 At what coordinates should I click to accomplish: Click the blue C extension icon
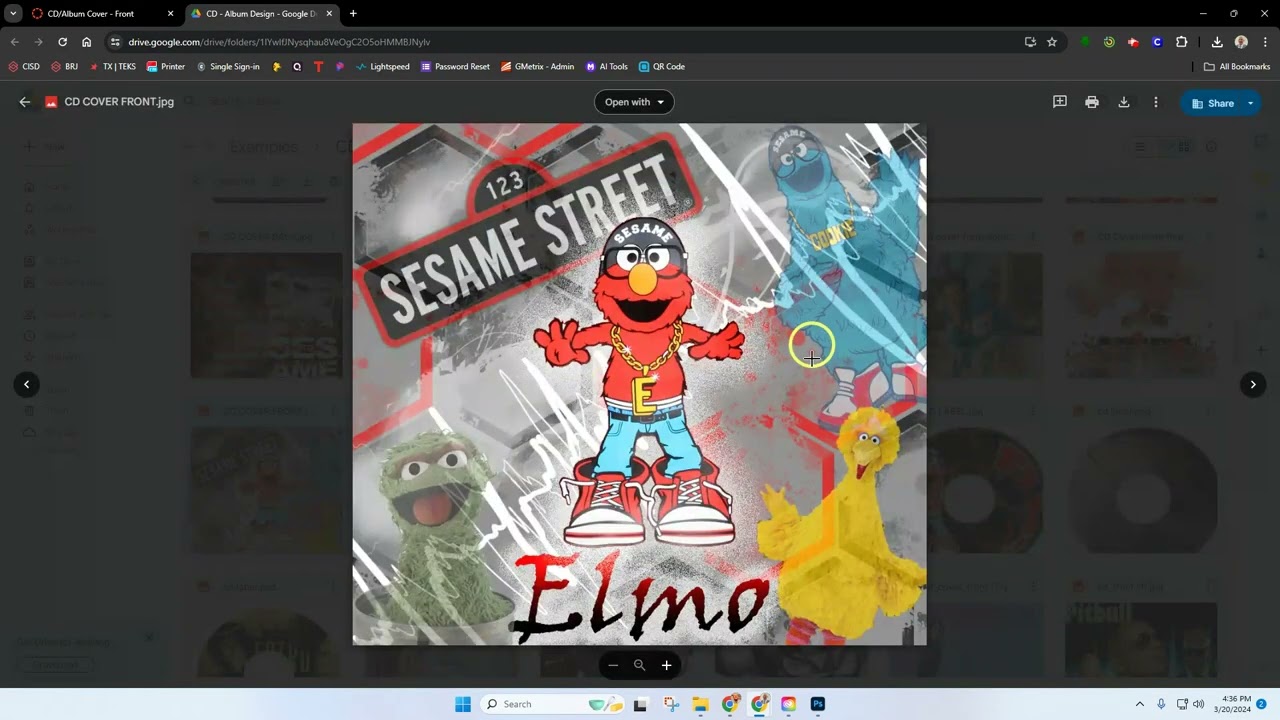click(1157, 42)
